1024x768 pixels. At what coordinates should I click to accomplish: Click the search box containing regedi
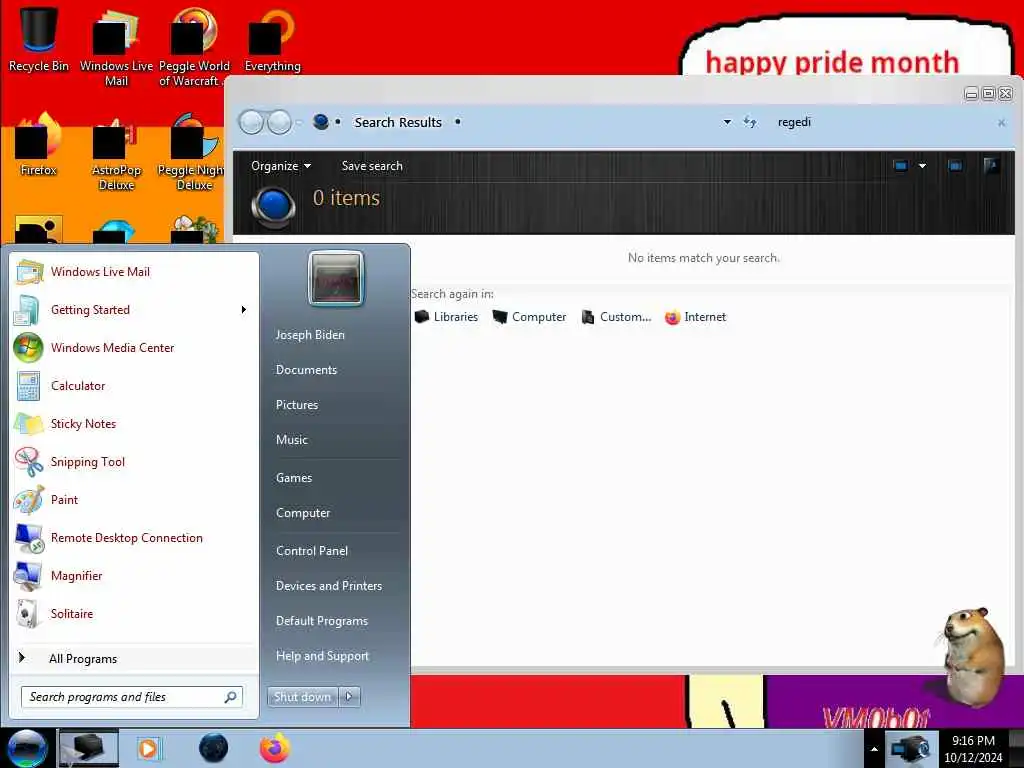882,122
